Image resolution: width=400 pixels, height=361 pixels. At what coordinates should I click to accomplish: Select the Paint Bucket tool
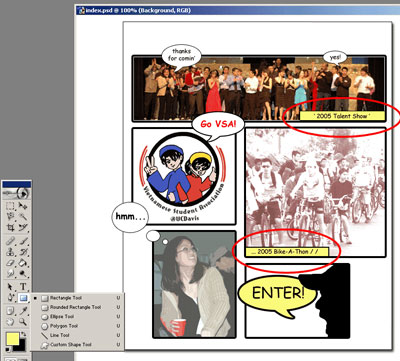coord(23,263)
